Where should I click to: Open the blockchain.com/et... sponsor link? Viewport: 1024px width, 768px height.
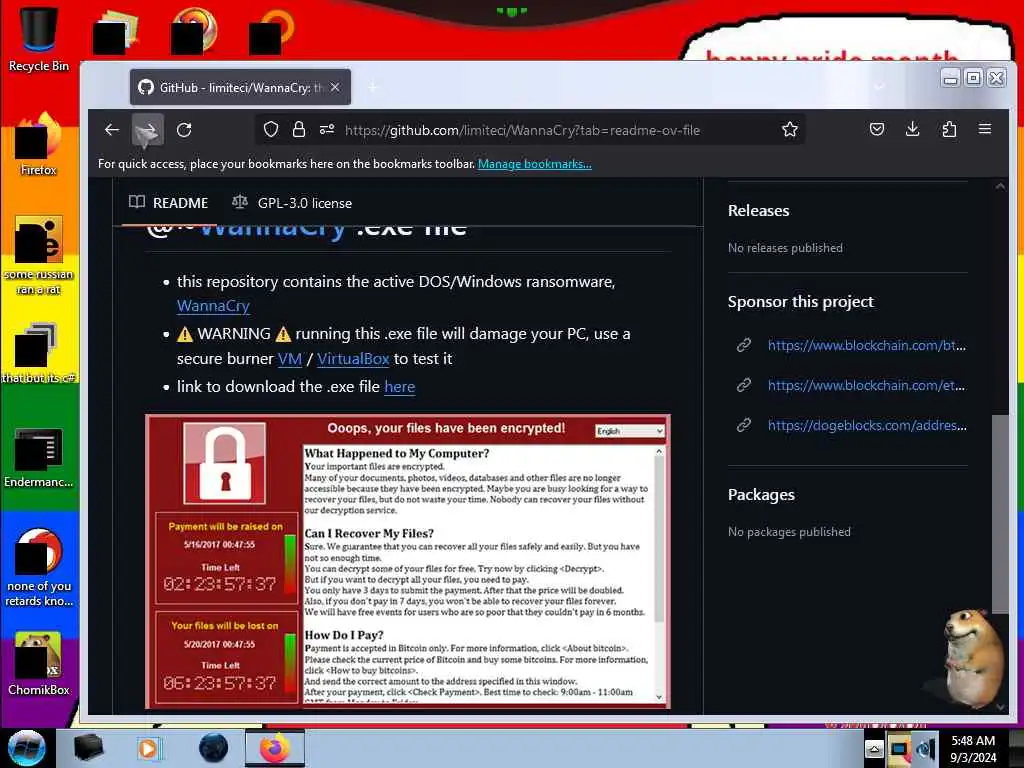pyautogui.click(x=866, y=385)
